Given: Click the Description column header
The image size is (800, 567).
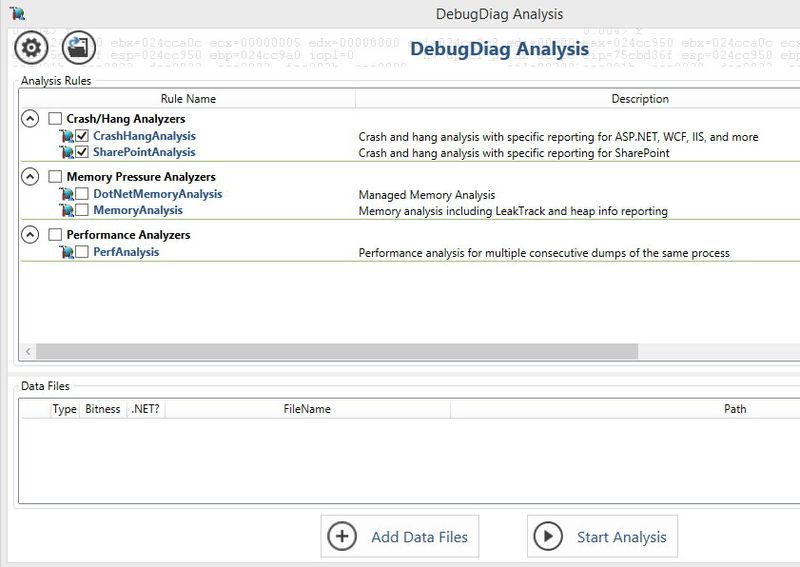Looking at the screenshot, I should pyautogui.click(x=640, y=98).
